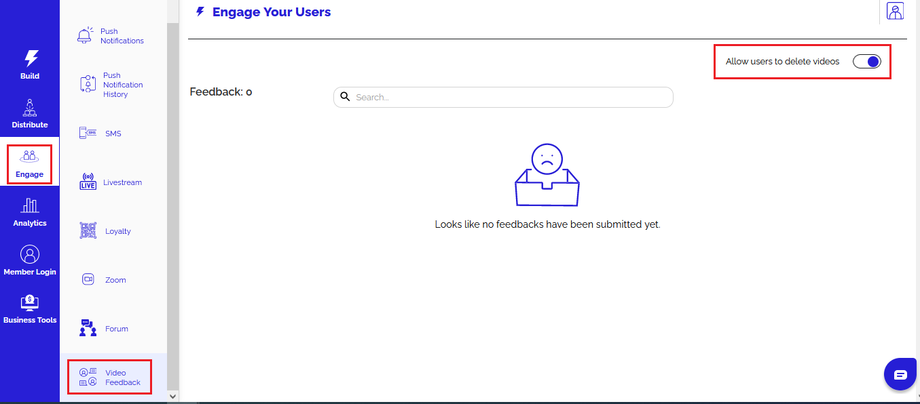
Task: Open the Analytics bar chart icon
Action: point(30,205)
